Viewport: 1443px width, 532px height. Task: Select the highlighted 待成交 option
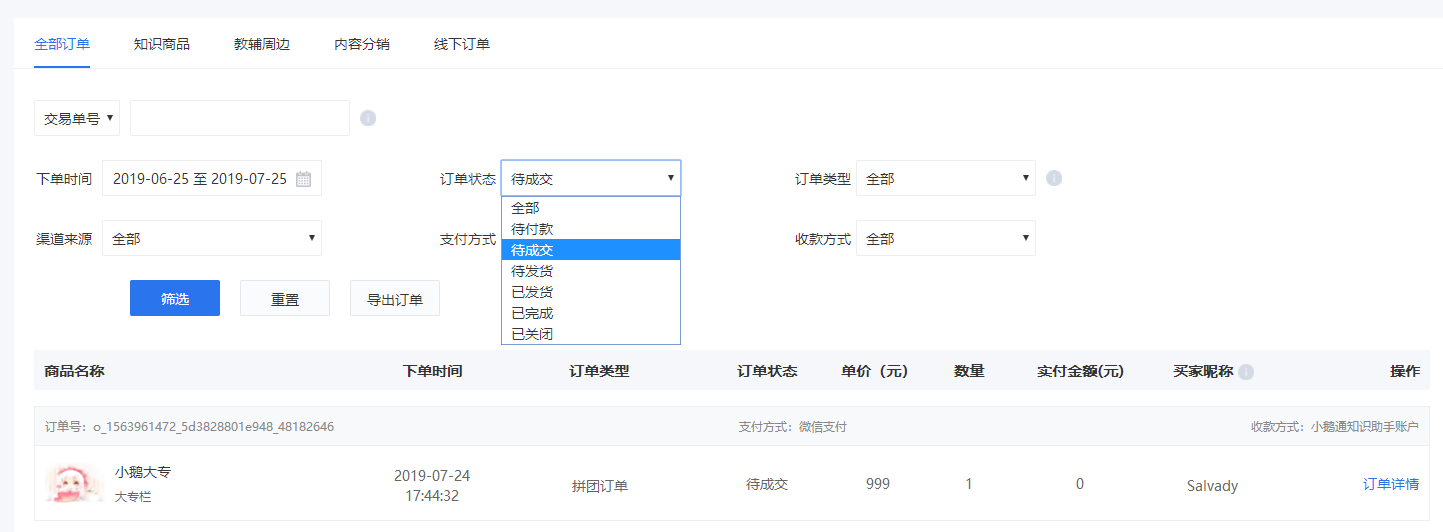591,250
